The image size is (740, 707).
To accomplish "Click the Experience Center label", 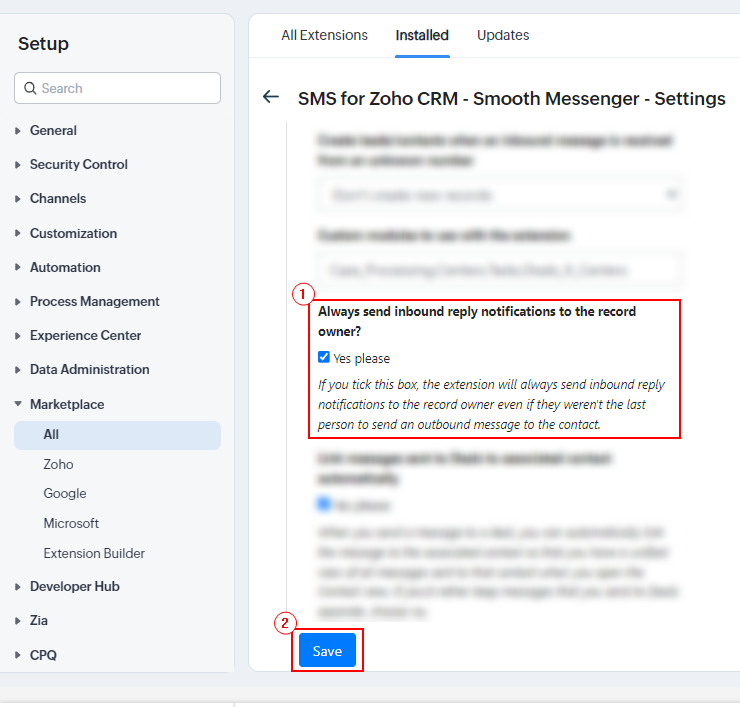I will click(85, 336).
